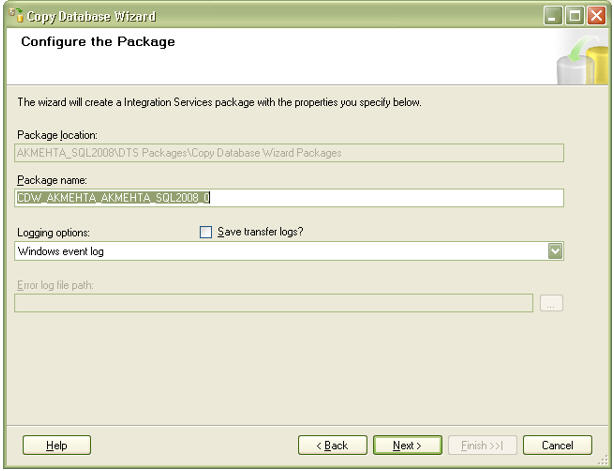Click the Package name input field
Image resolution: width=614 pixels, height=471 pixels.
coord(289,198)
